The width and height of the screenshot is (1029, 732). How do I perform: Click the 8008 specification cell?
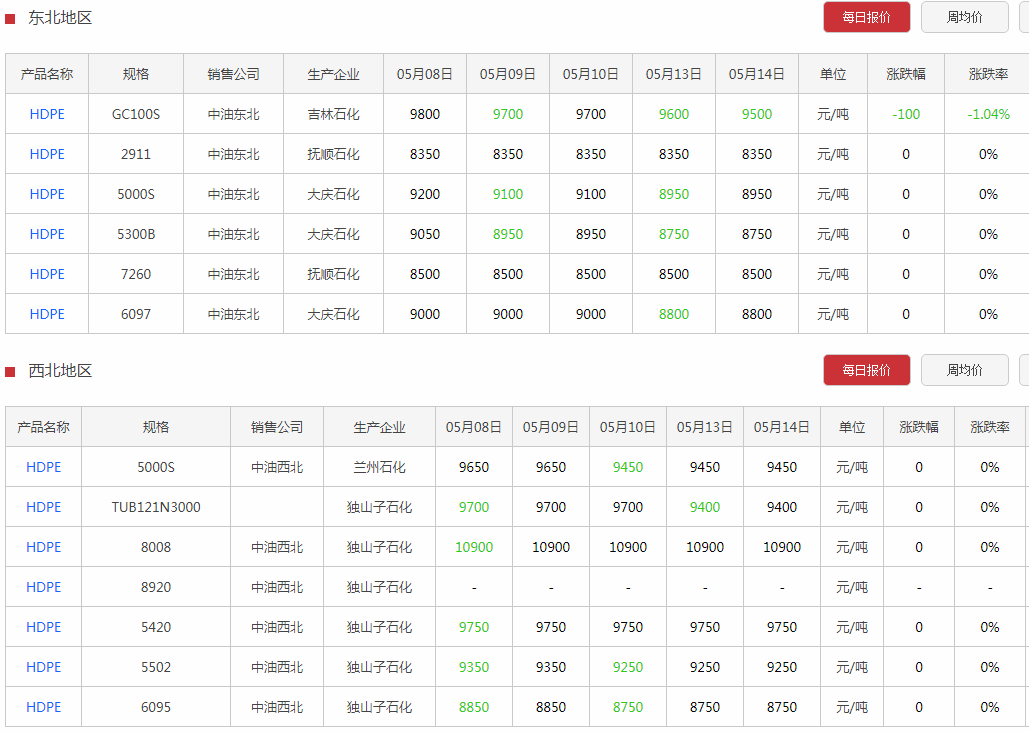pyautogui.click(x=156, y=548)
